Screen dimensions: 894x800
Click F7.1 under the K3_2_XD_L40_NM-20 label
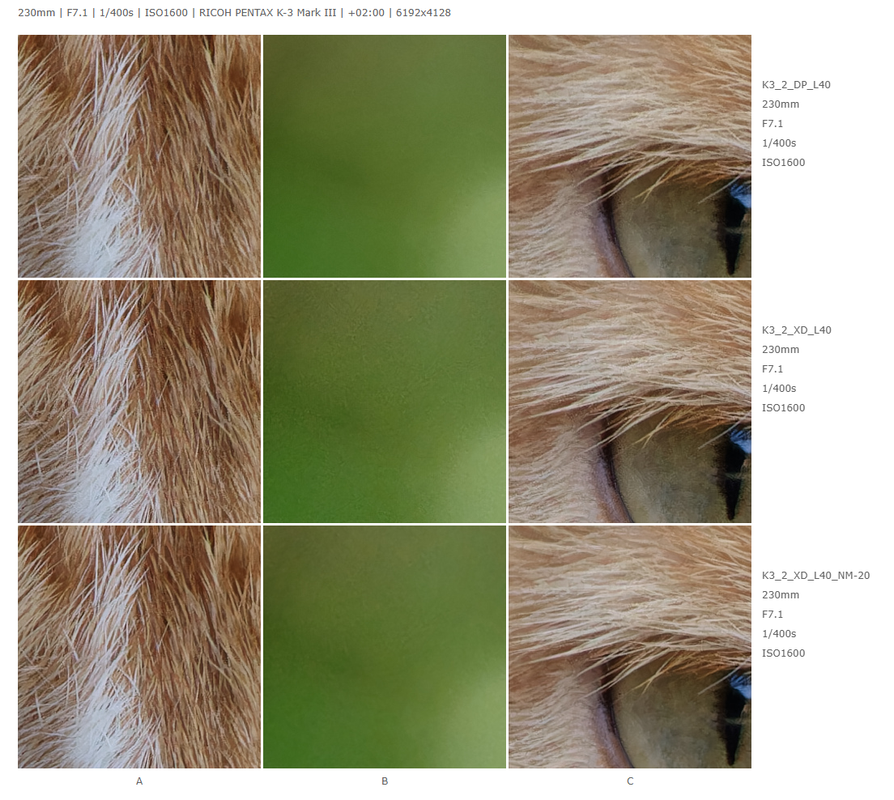(772, 614)
